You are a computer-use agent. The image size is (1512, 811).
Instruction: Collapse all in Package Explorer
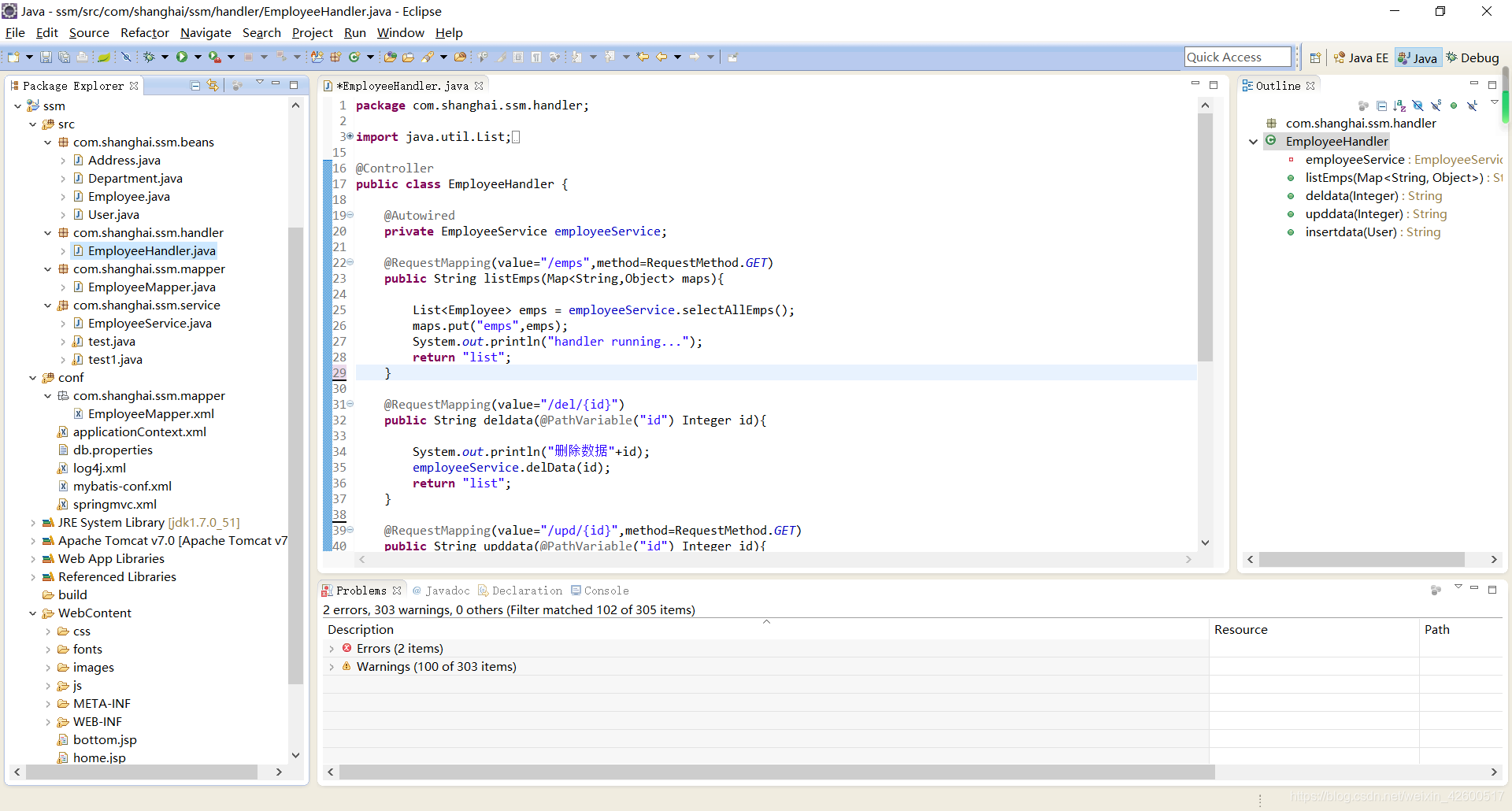[x=195, y=86]
